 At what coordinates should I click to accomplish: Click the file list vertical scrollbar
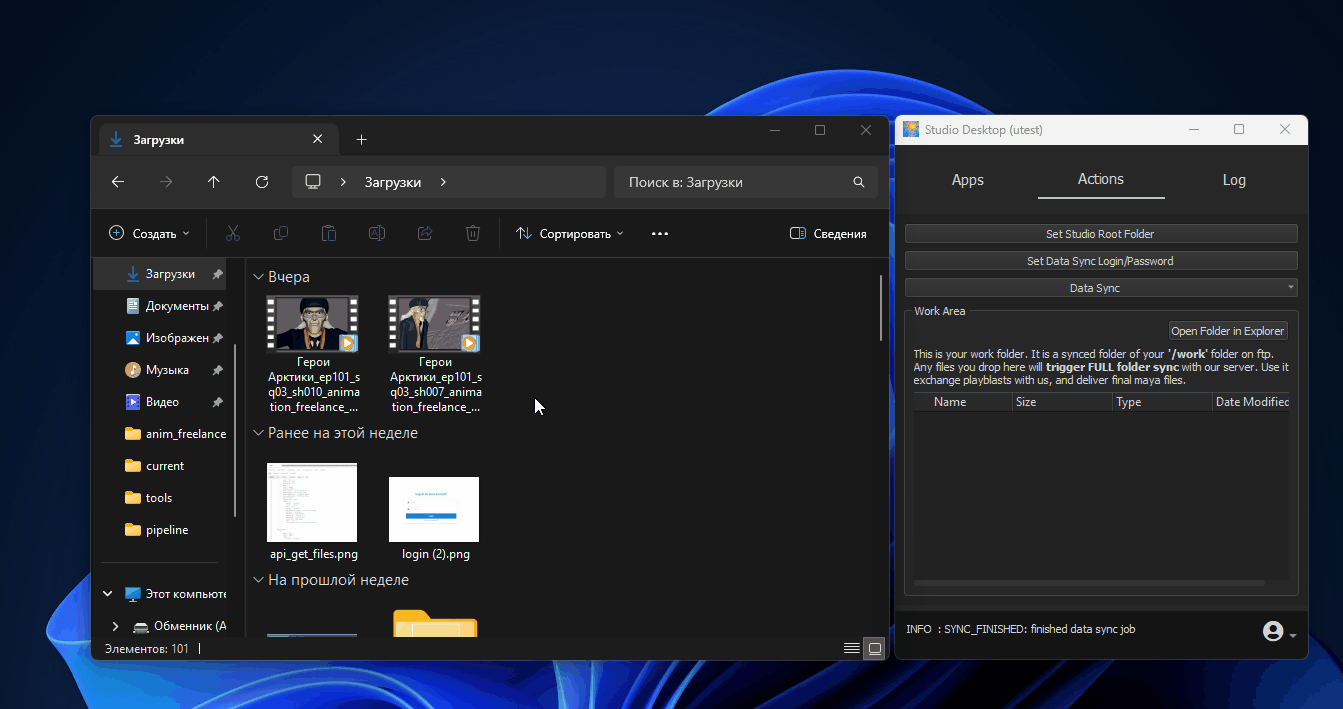880,310
